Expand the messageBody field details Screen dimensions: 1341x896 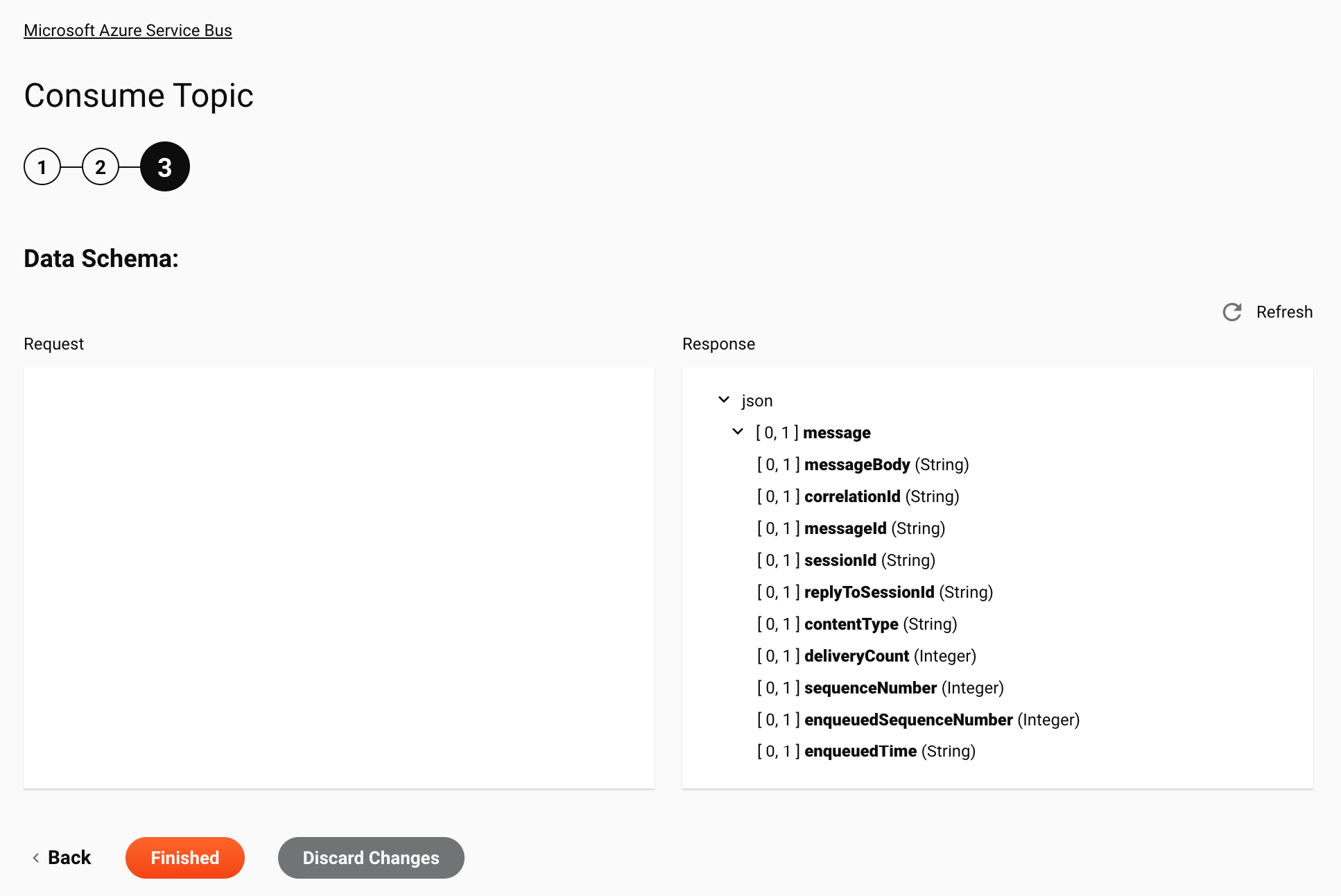(x=858, y=464)
